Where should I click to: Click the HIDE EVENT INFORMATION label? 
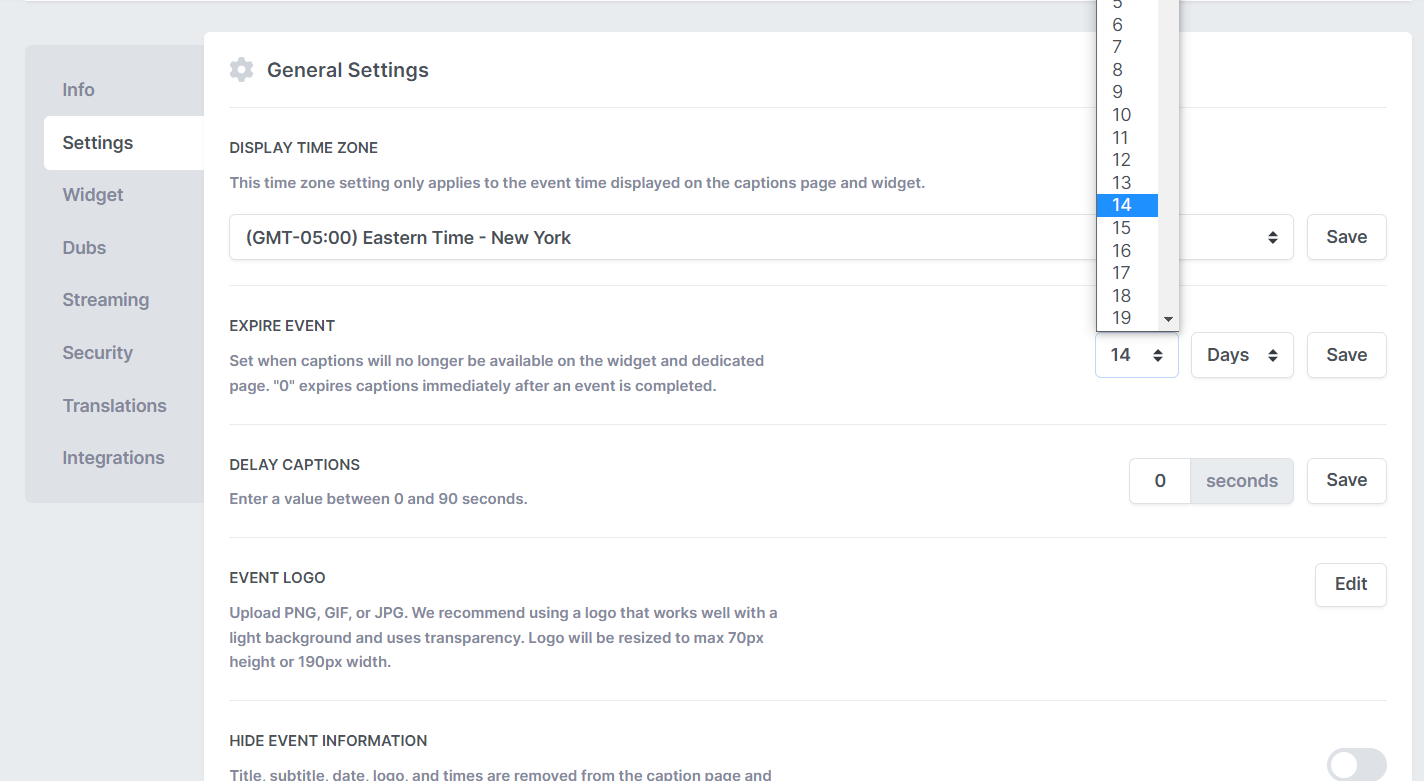(328, 741)
